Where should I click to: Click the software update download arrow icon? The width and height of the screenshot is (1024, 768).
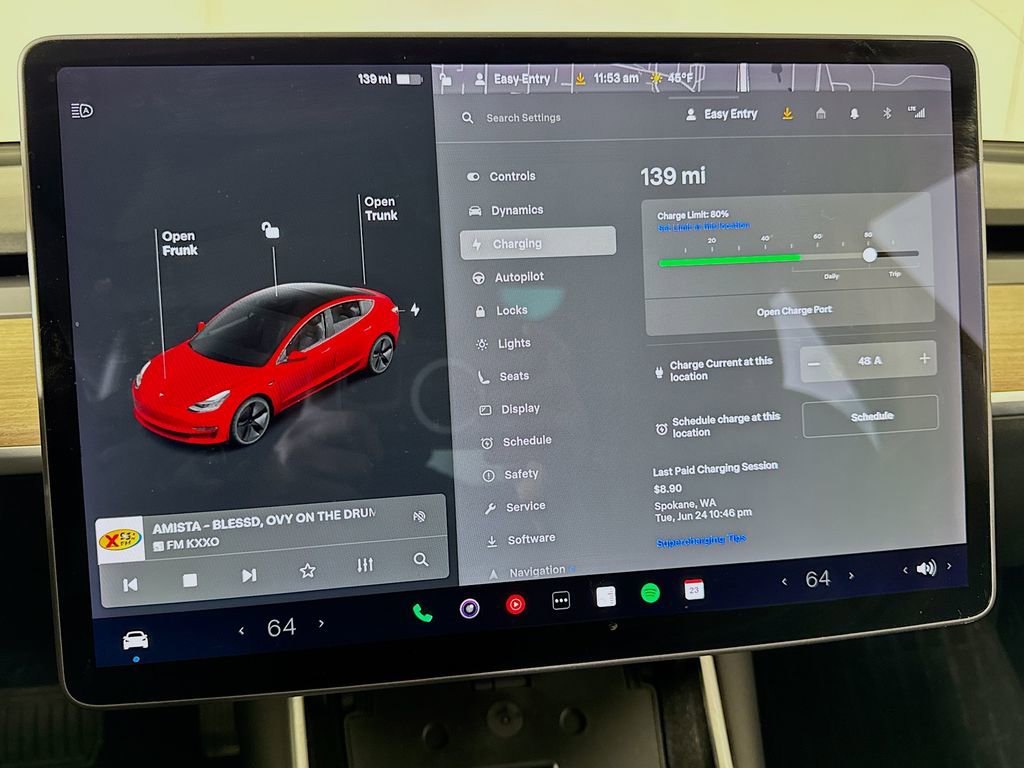click(787, 114)
